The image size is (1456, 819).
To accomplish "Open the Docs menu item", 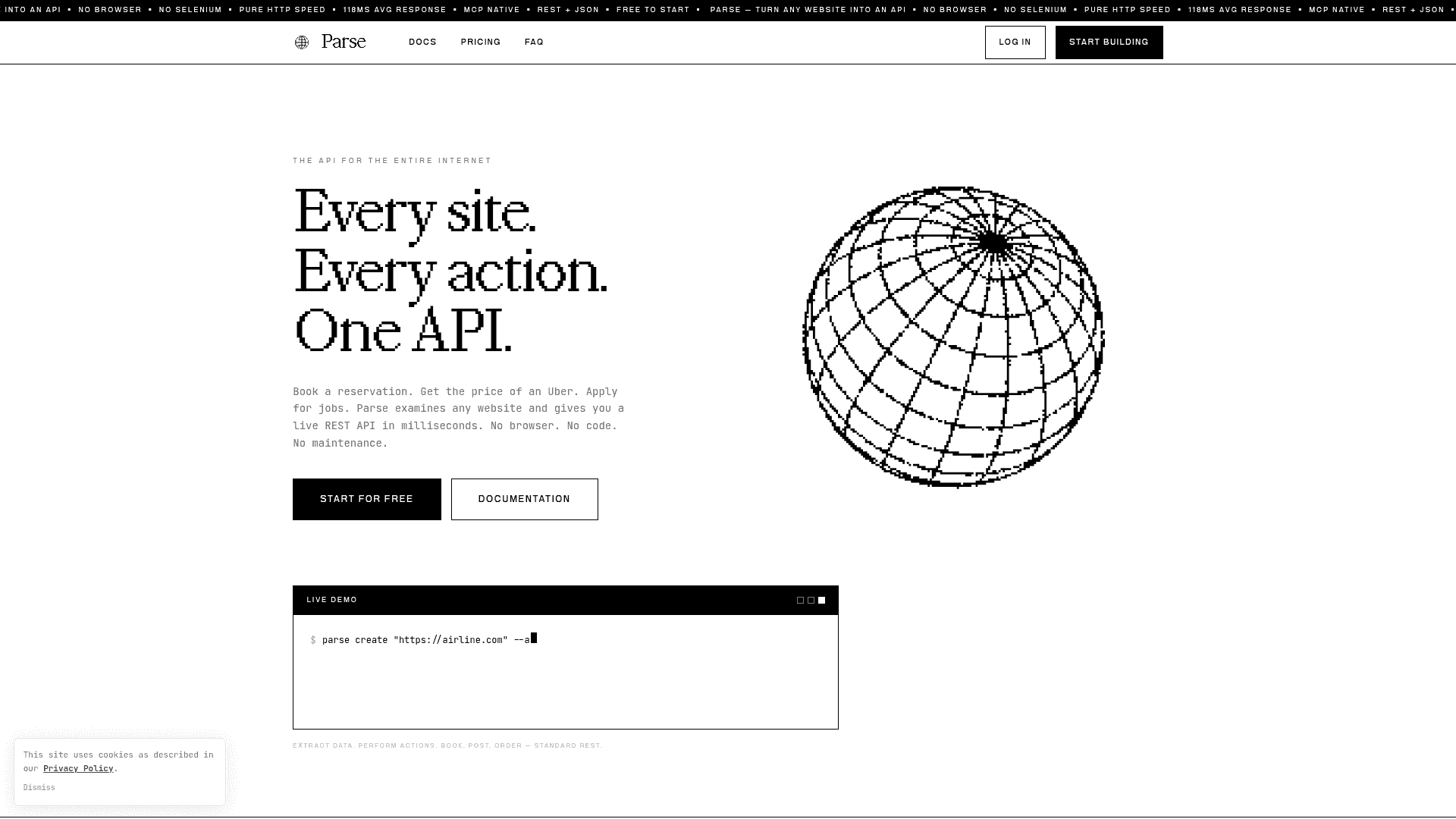I will click(x=422, y=42).
